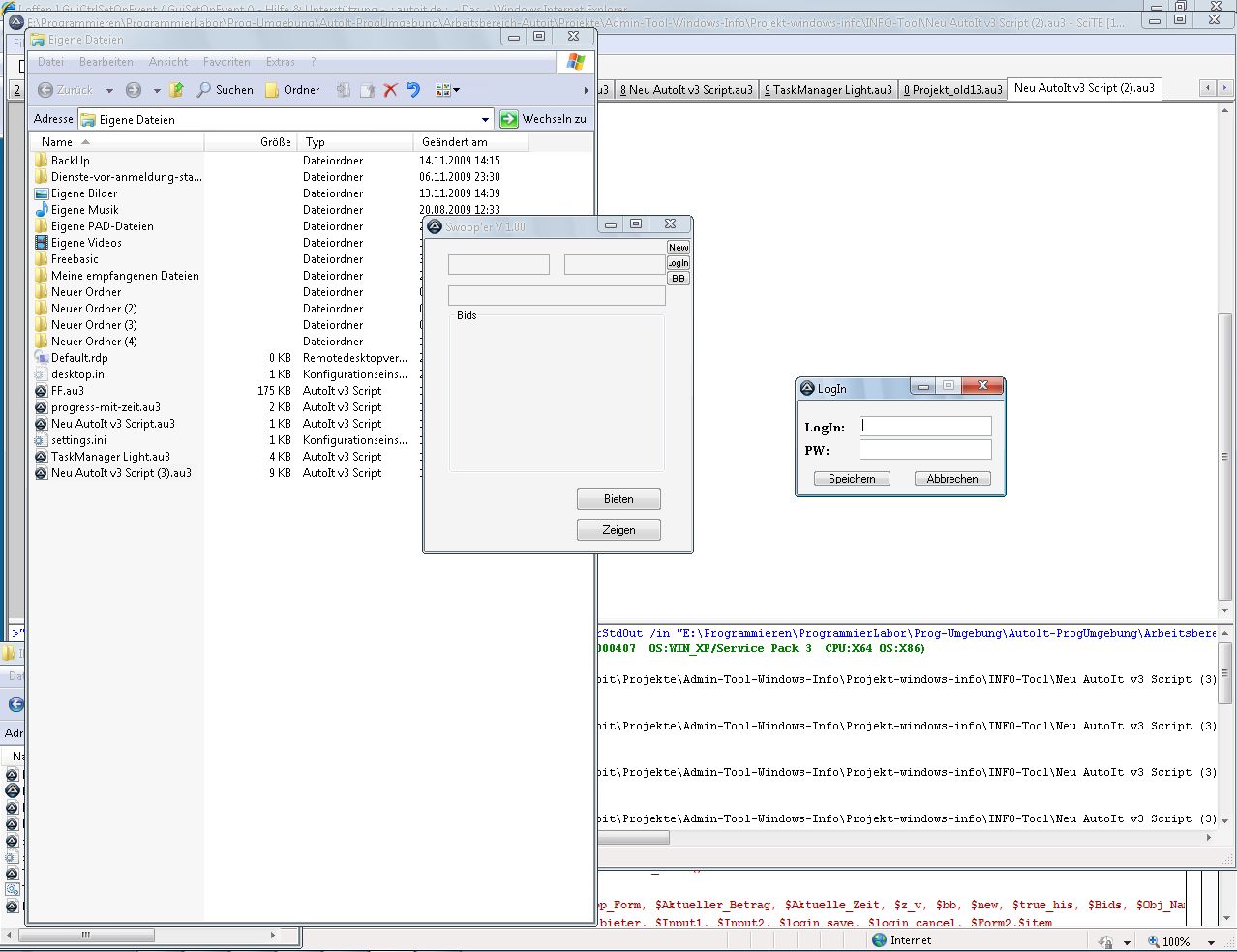Image resolution: width=1237 pixels, height=952 pixels.
Task: Open the Adresse bar dropdown arrow
Action: coord(485,119)
